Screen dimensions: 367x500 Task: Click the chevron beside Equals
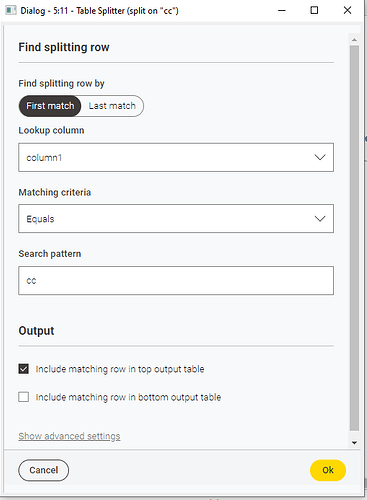point(320,219)
